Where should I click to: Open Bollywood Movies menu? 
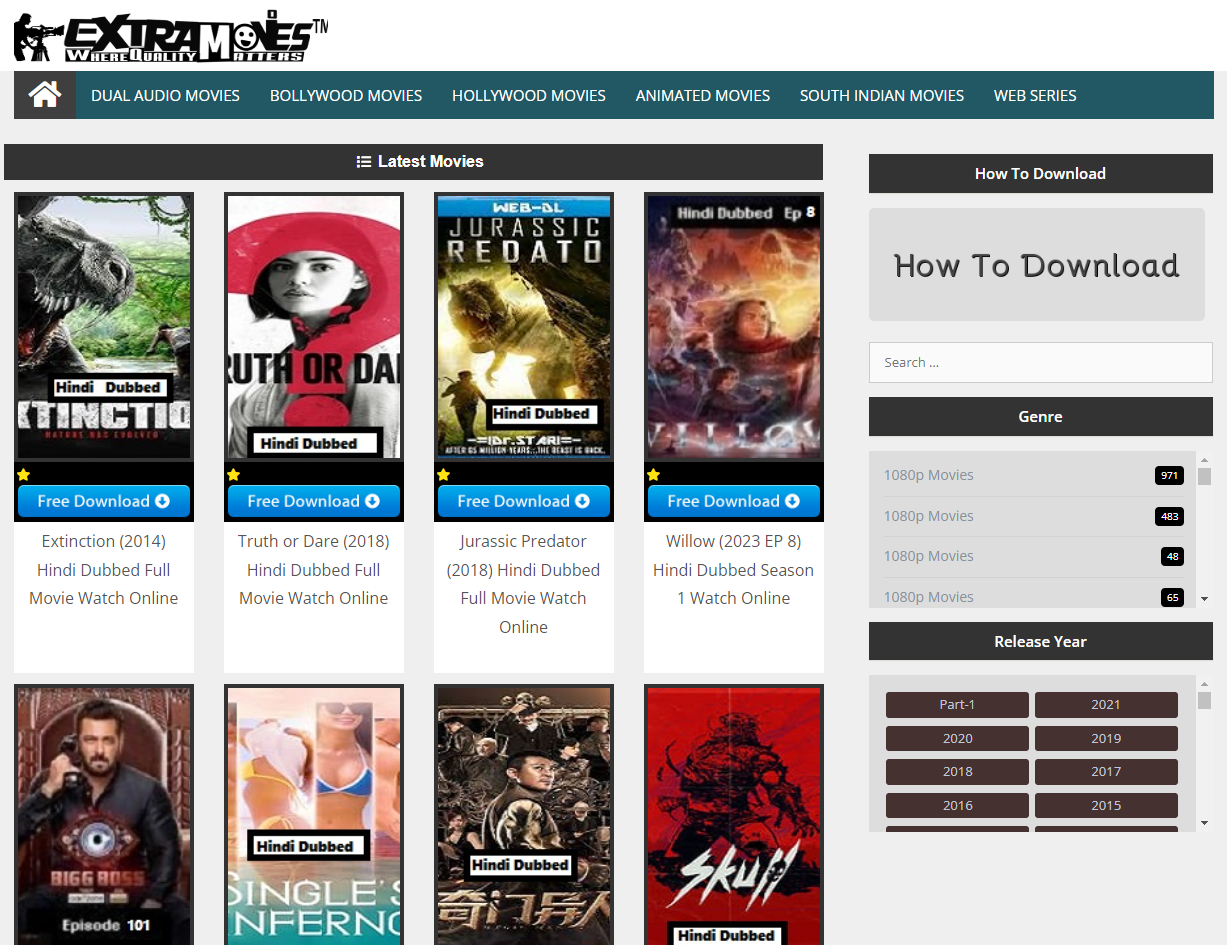point(346,96)
